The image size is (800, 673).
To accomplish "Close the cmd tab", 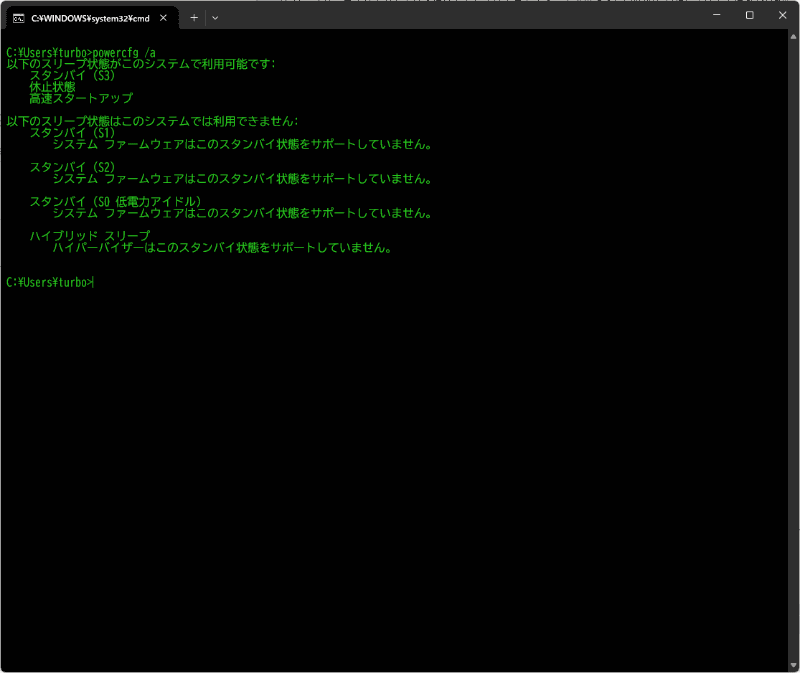I will [163, 18].
